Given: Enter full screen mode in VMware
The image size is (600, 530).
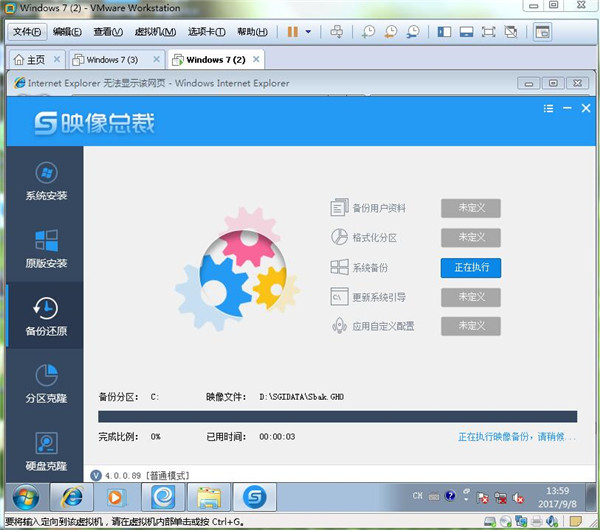Looking at the screenshot, I should (488, 32).
